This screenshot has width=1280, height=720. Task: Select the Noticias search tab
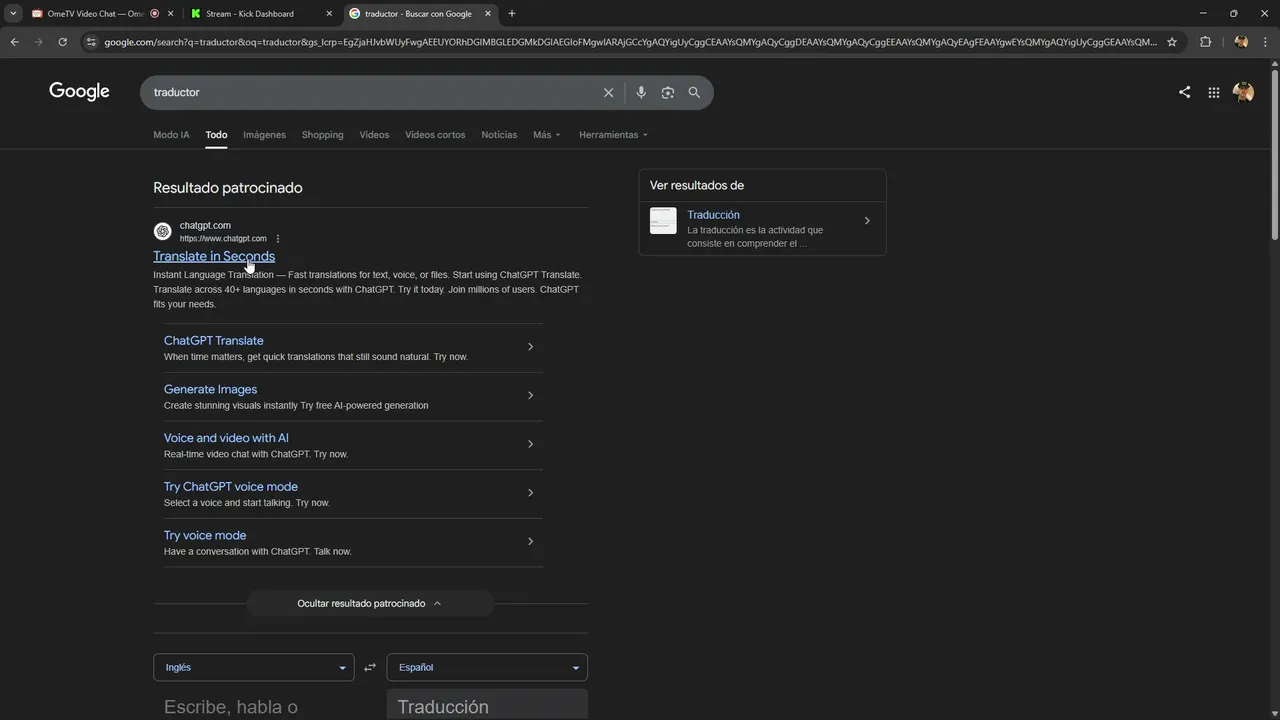point(499,135)
